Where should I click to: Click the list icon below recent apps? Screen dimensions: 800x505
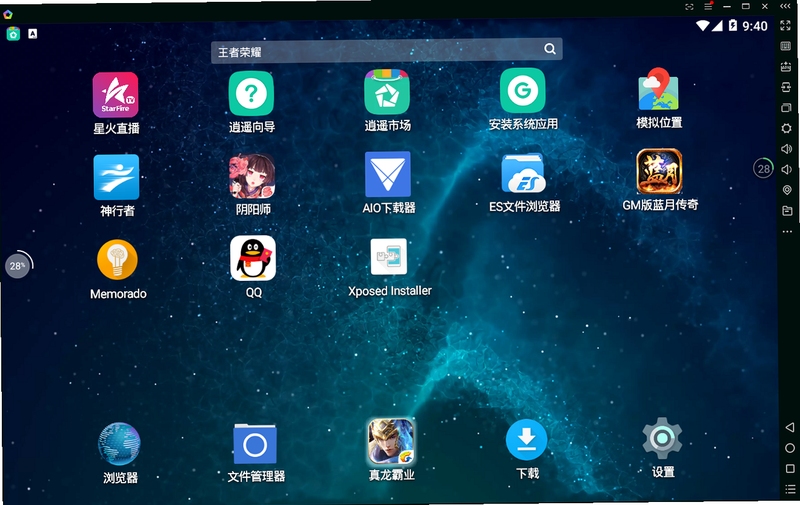point(790,489)
